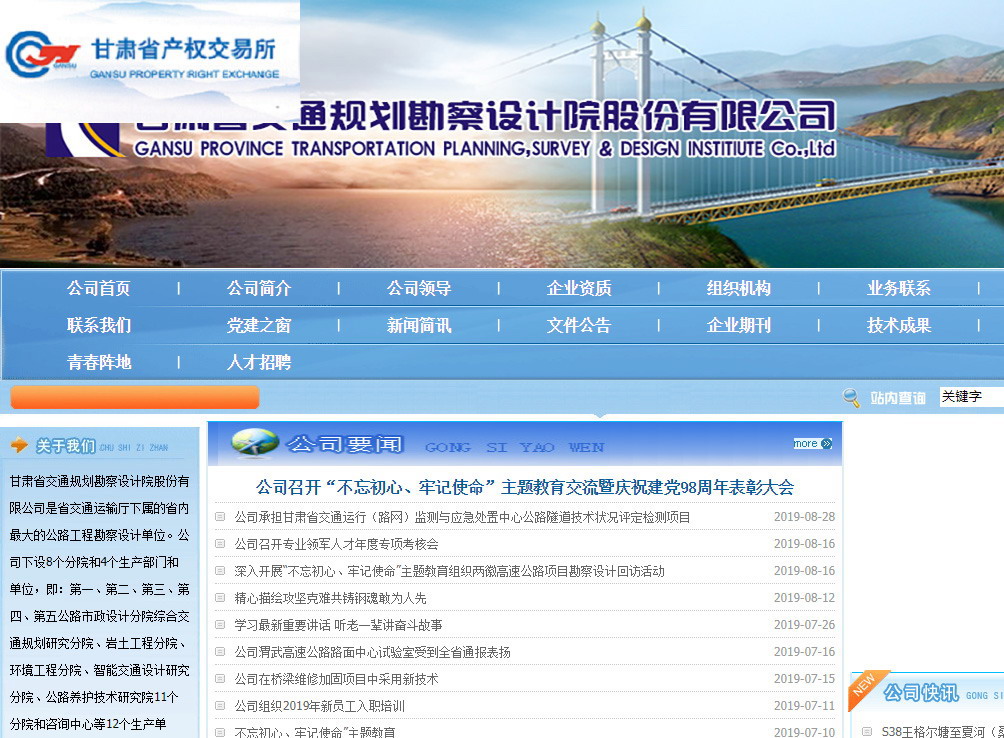
Task: Click the globe icon beside 公司要闻
Action: click(x=255, y=443)
